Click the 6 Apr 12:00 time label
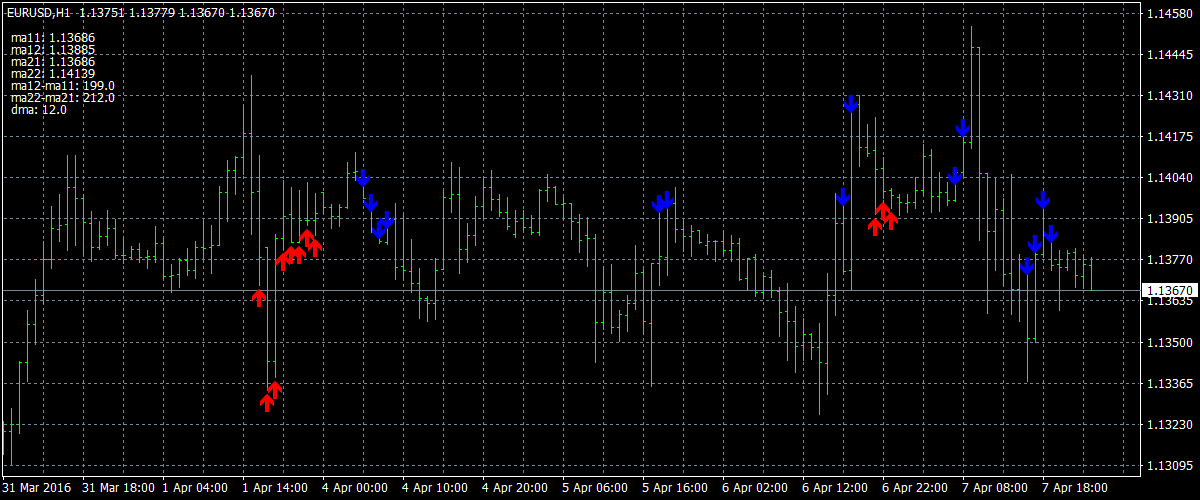 coord(835,488)
